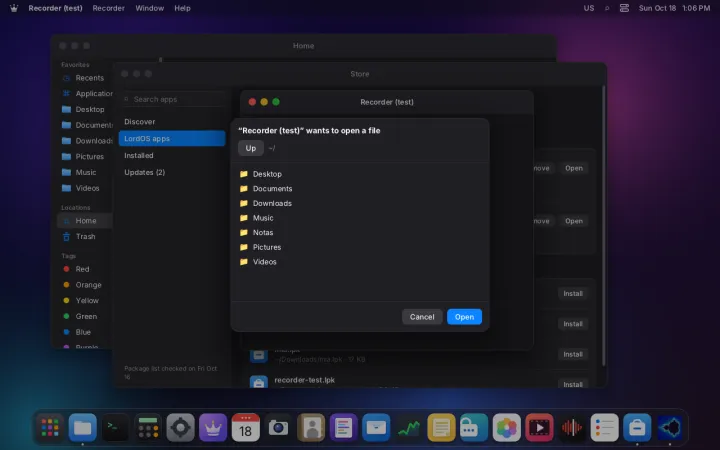Select the Downloads folder in the file dialog
Screen dimensions: 720x450
pos(360,203)
